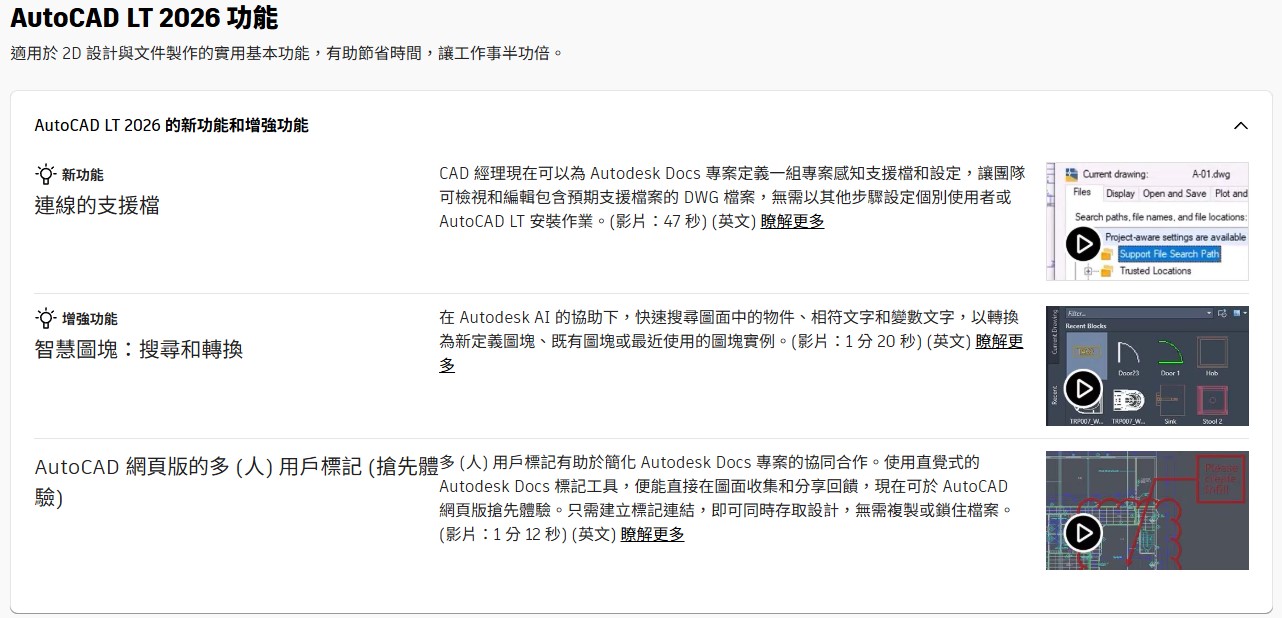Click the 增強功能 label
This screenshot has height=618, width=1282.
(90, 319)
